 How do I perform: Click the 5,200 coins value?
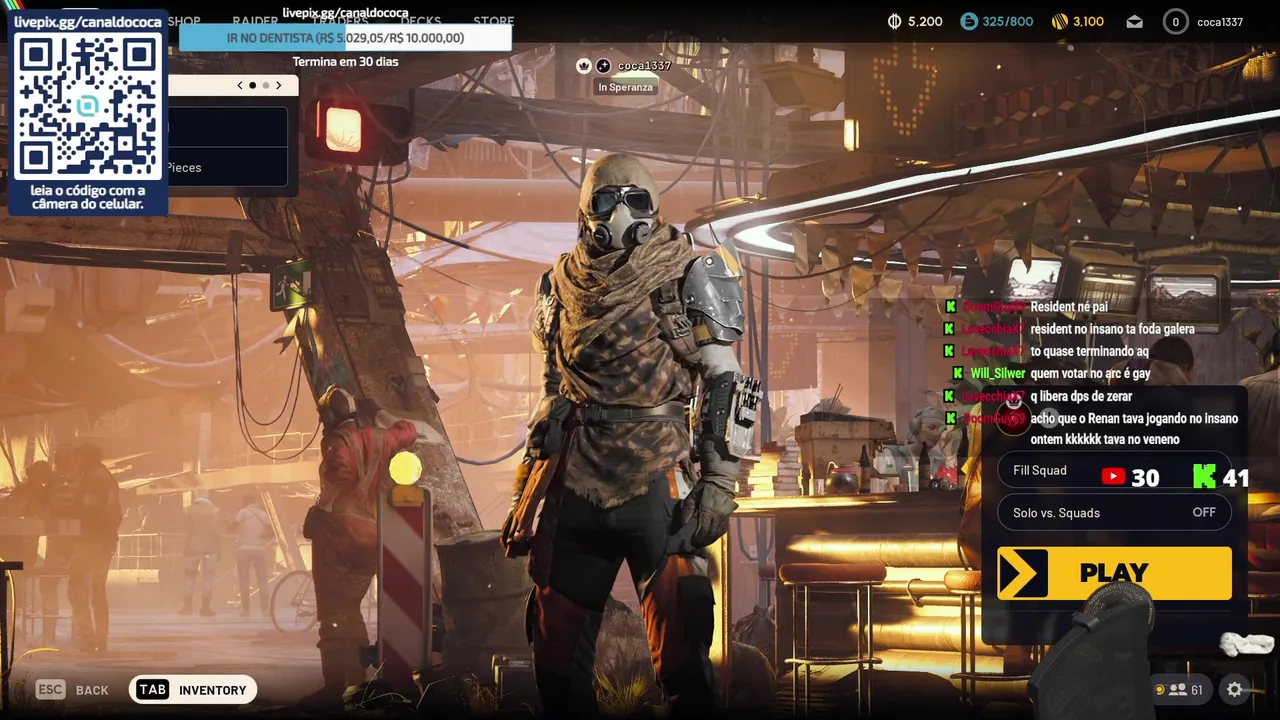[x=925, y=21]
